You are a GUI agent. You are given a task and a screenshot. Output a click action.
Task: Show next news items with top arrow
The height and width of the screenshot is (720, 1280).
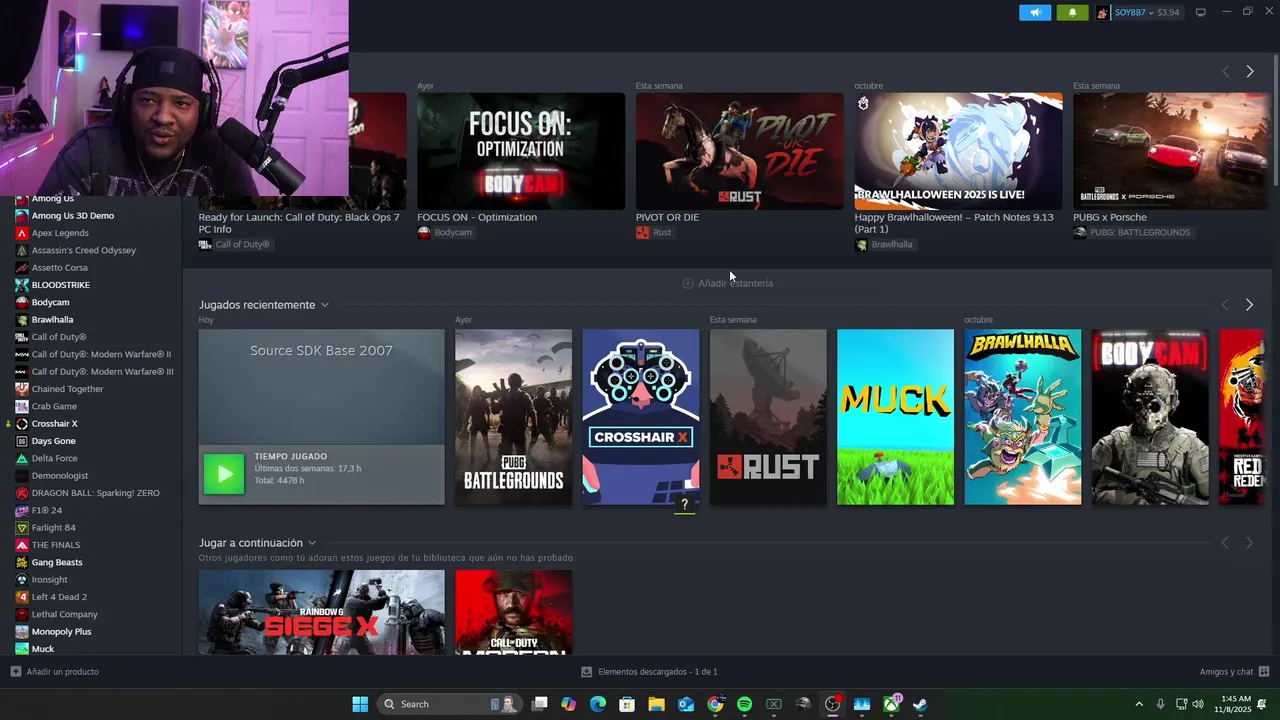click(x=1249, y=71)
